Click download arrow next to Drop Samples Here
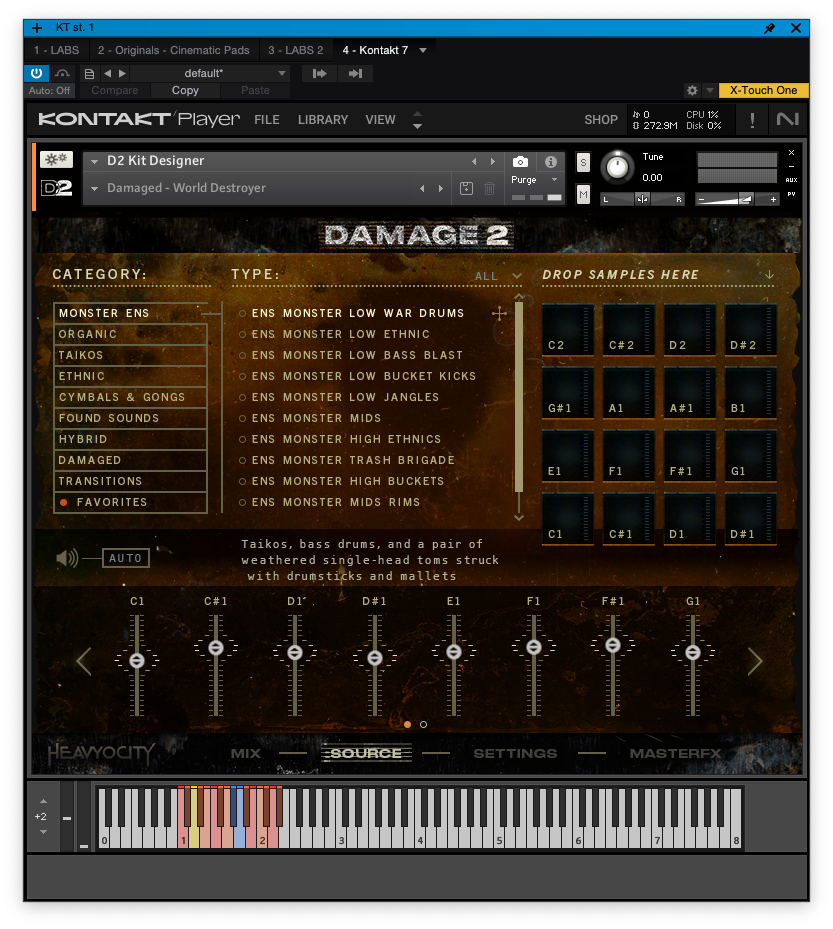This screenshot has width=833, height=929. (x=769, y=274)
